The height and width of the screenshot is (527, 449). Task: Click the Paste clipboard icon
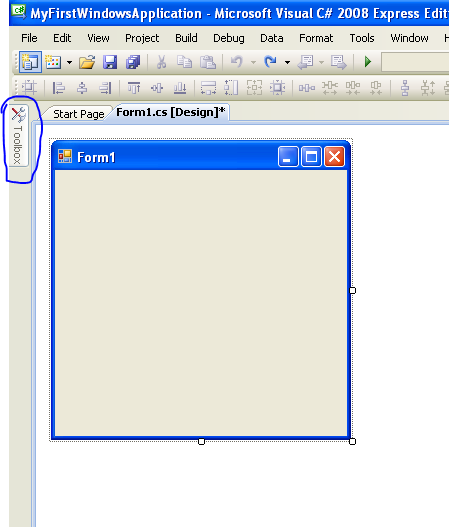(x=208, y=62)
